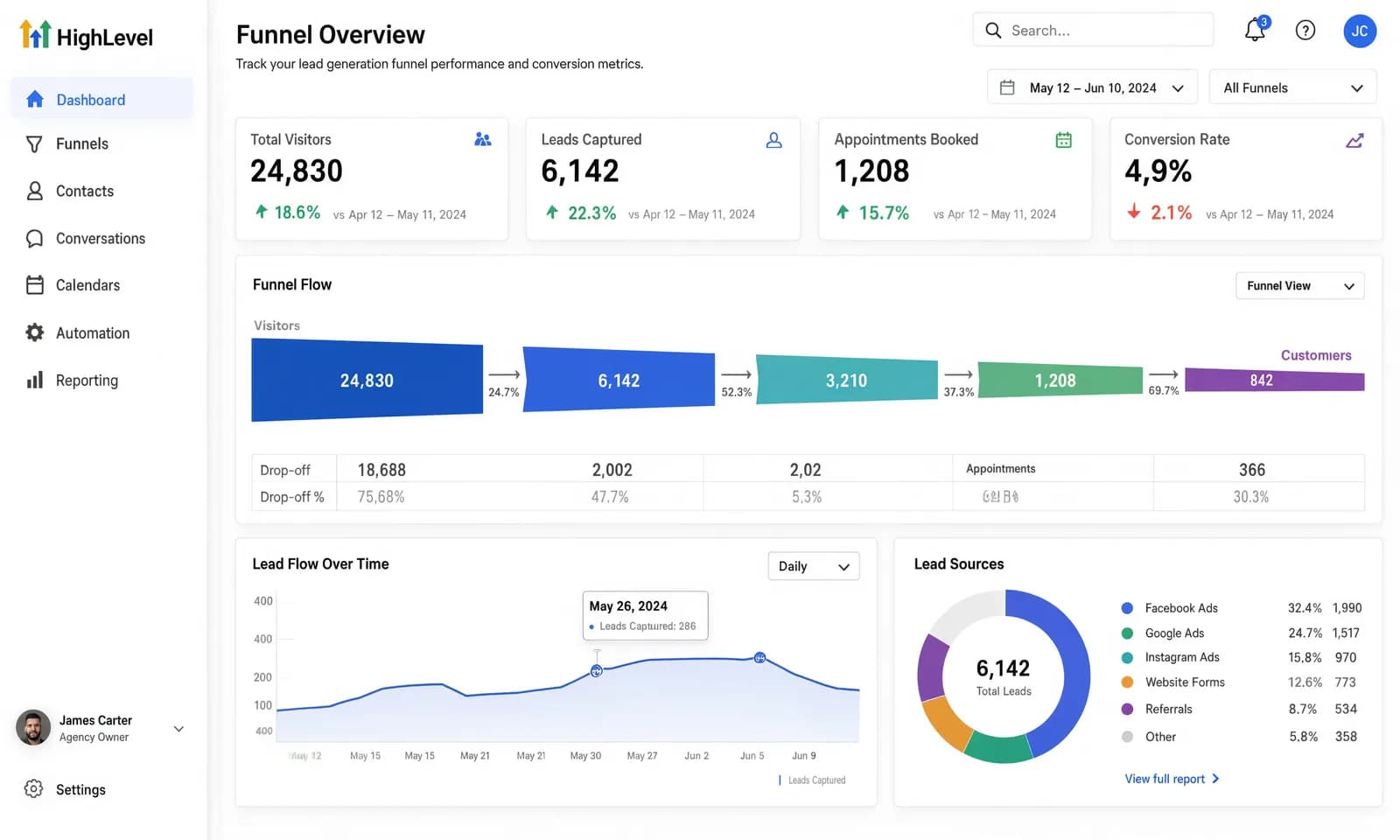Open the Conversations menu item

pos(102,238)
